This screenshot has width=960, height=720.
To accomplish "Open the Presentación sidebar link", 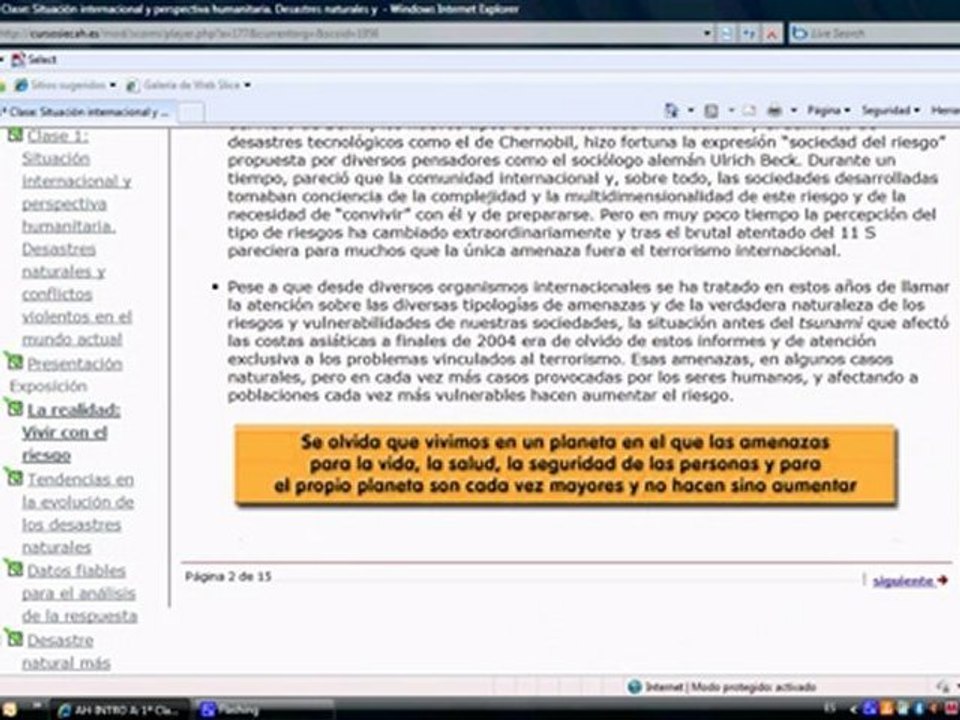I will [75, 364].
